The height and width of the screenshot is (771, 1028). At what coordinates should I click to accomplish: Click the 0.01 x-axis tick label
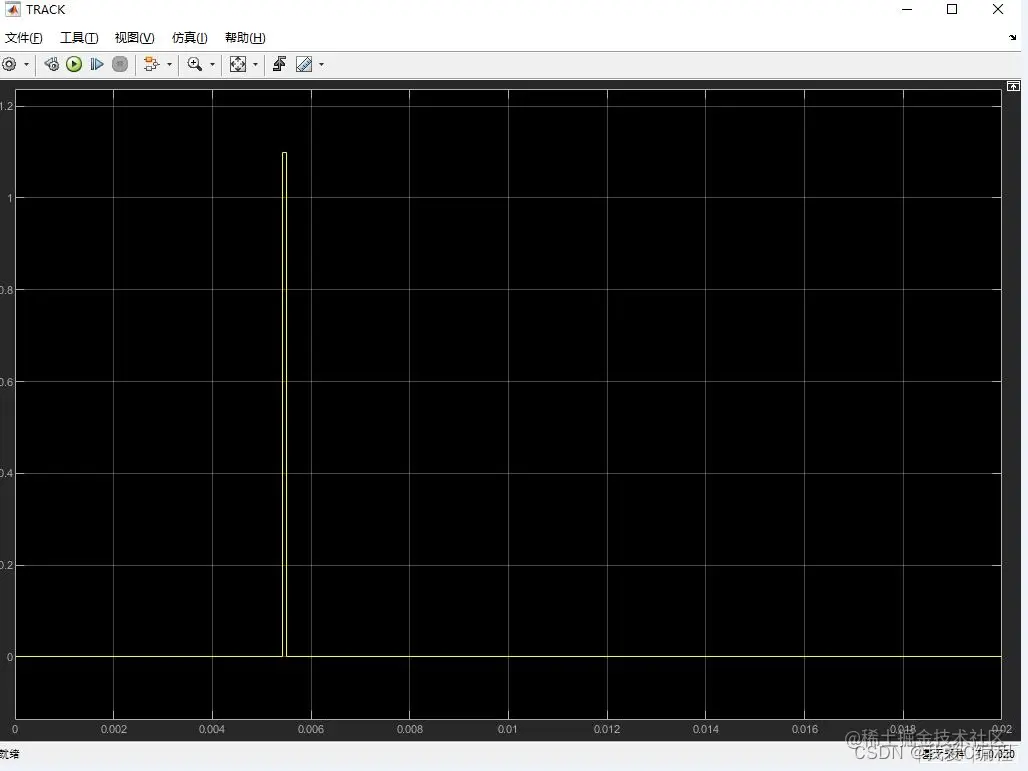(507, 729)
